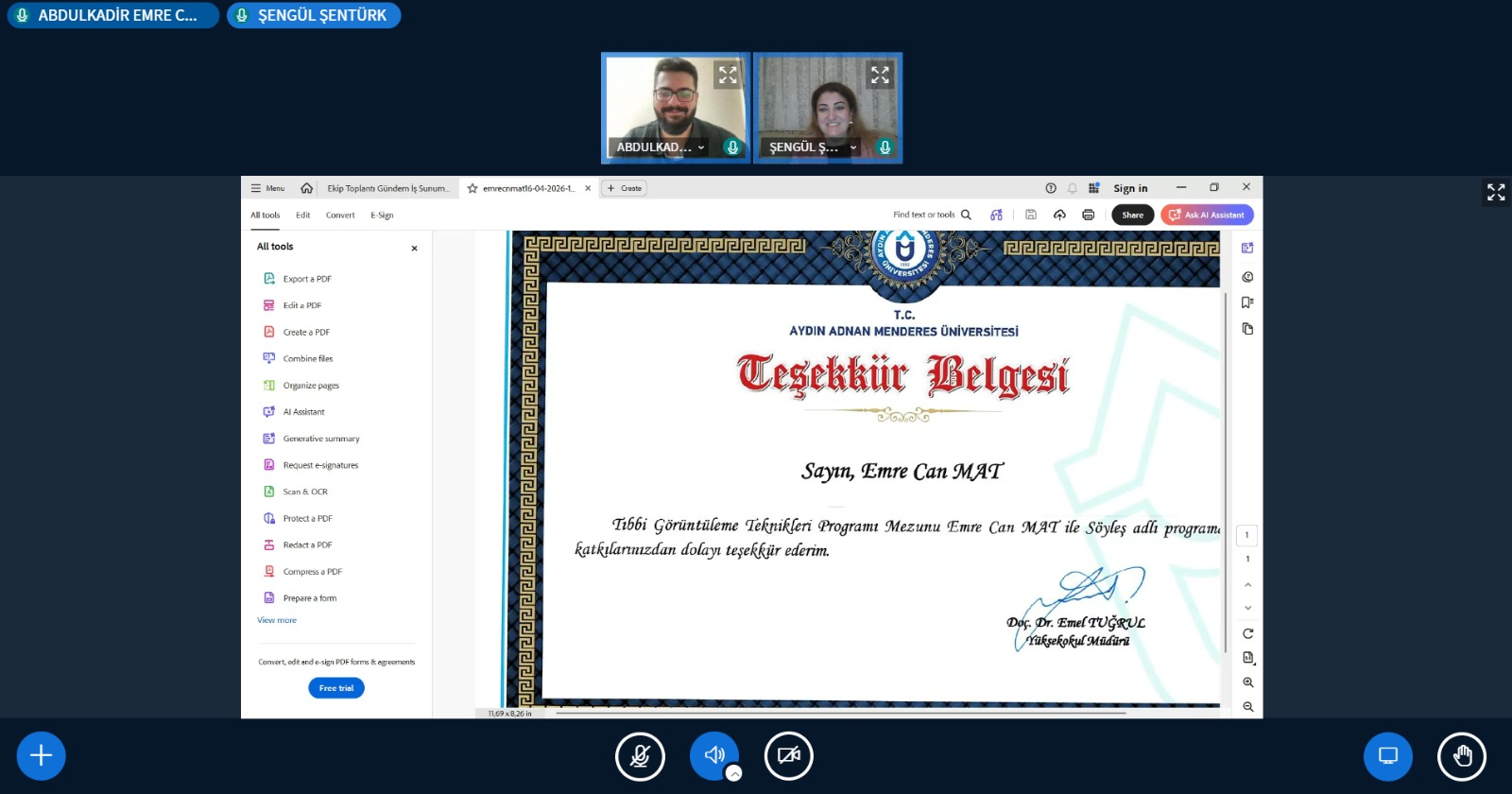
Task: Turn on your webcam
Action: (x=788, y=756)
